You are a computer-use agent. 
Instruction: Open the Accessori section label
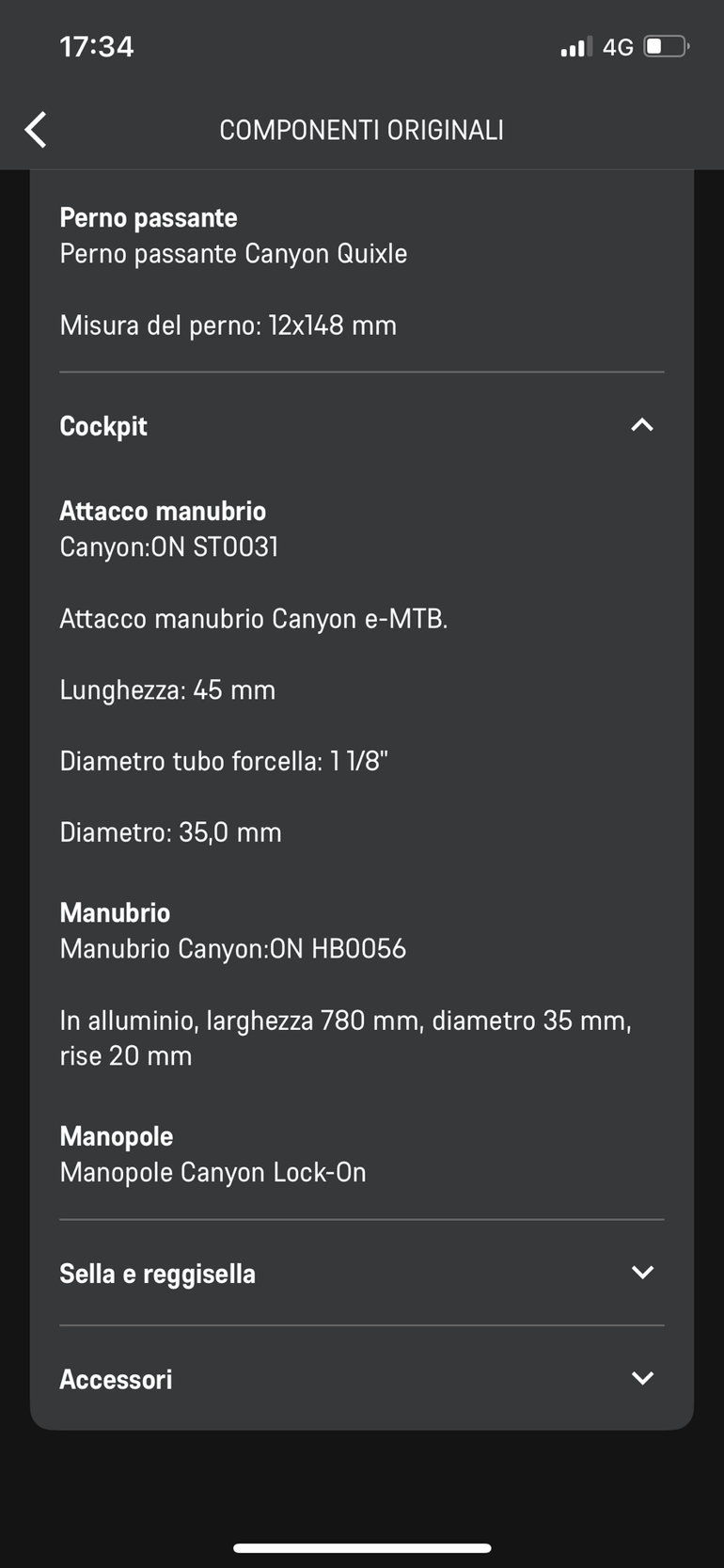[116, 1379]
